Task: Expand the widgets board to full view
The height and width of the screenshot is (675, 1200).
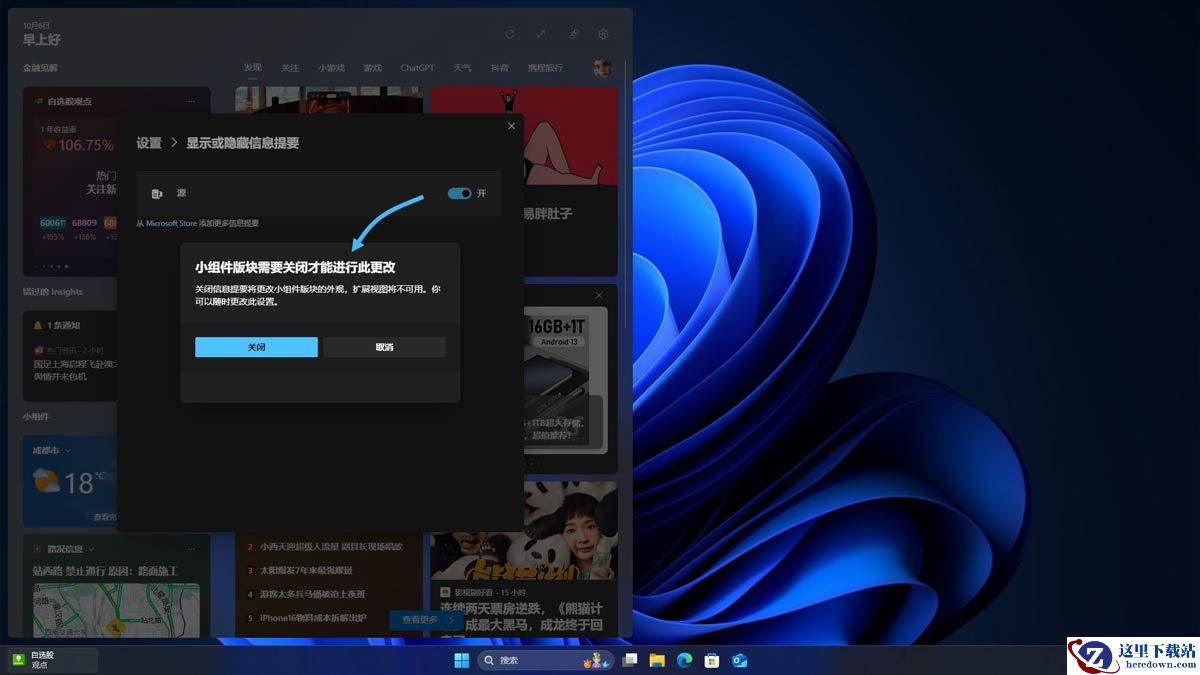Action: pyautogui.click(x=541, y=34)
